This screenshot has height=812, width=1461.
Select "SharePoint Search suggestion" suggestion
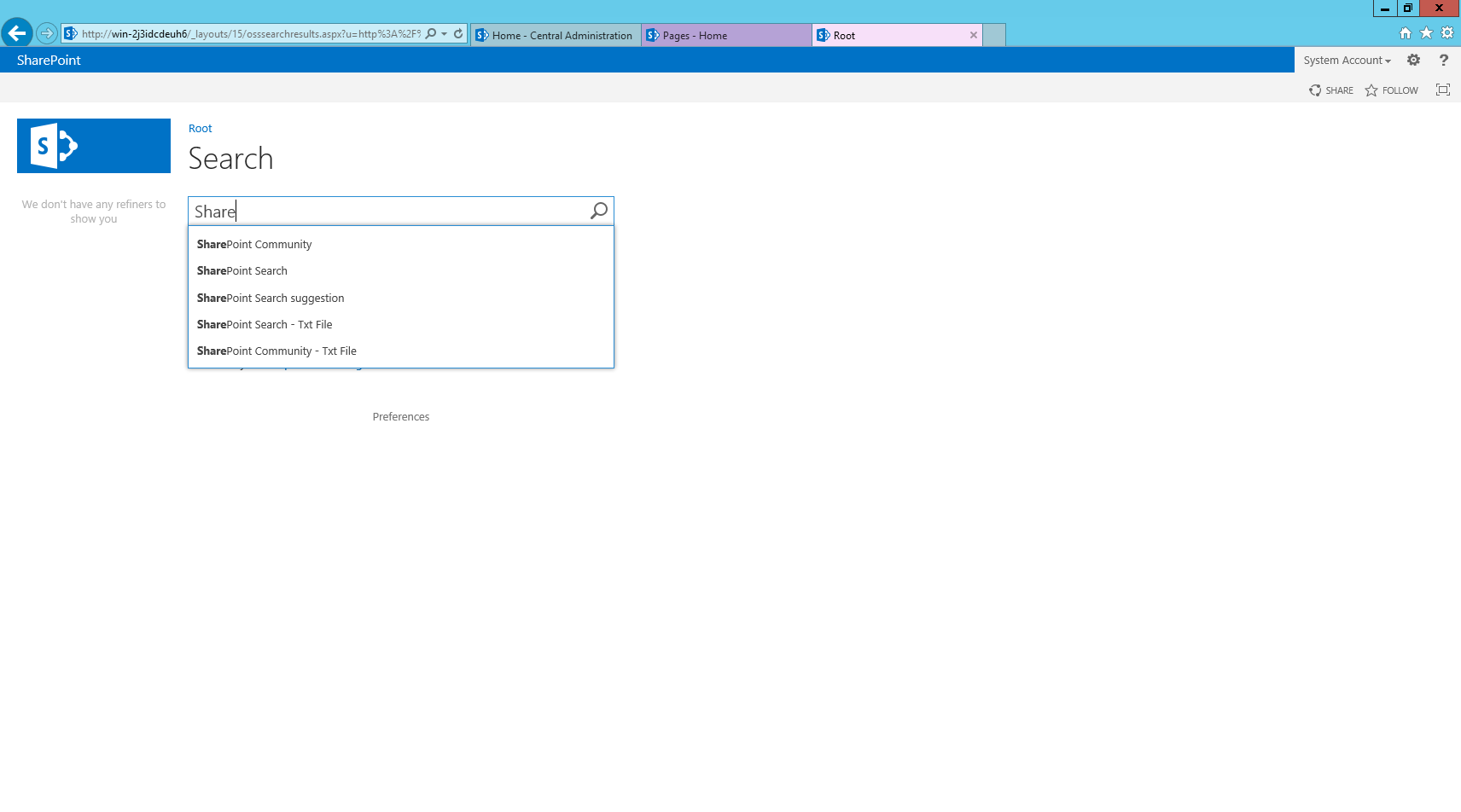coord(271,298)
